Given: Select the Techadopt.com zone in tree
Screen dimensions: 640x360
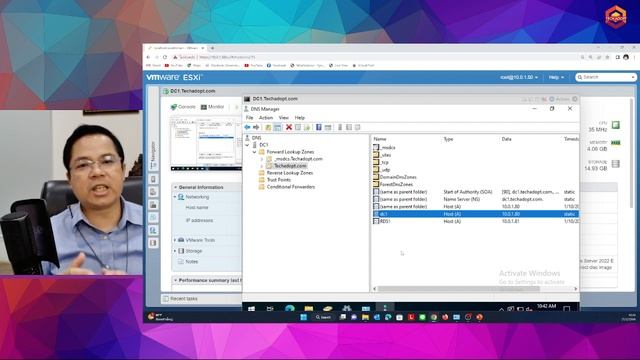Looking at the screenshot, I should pos(290,166).
